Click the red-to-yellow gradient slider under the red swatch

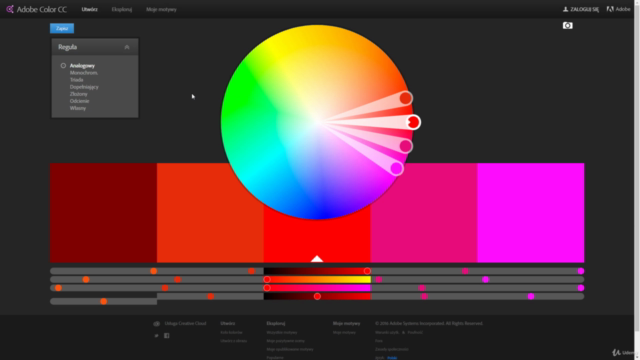tap(317, 280)
